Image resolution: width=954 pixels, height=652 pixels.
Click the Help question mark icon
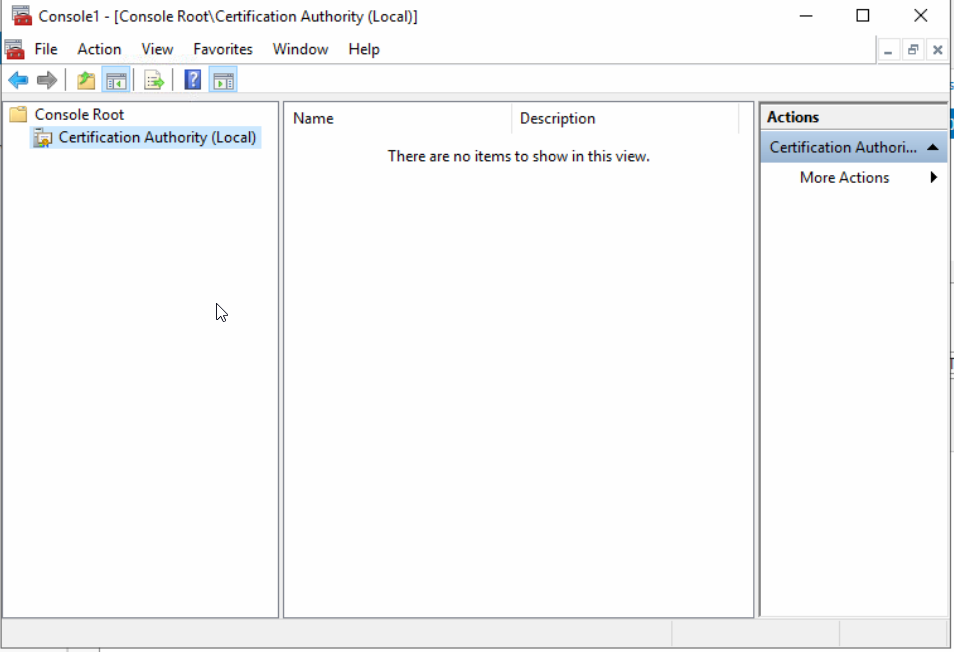click(x=192, y=79)
